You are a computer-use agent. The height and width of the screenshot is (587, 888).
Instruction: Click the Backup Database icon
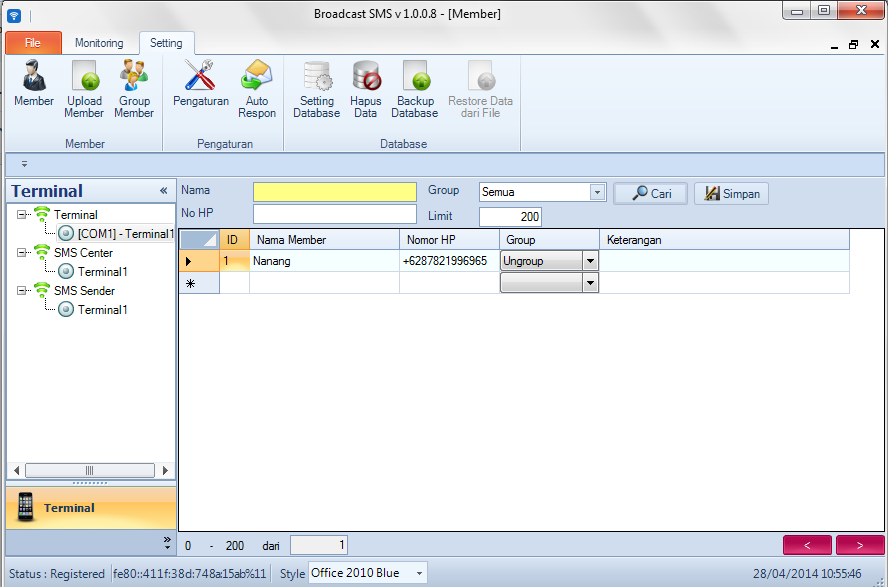pos(415,89)
